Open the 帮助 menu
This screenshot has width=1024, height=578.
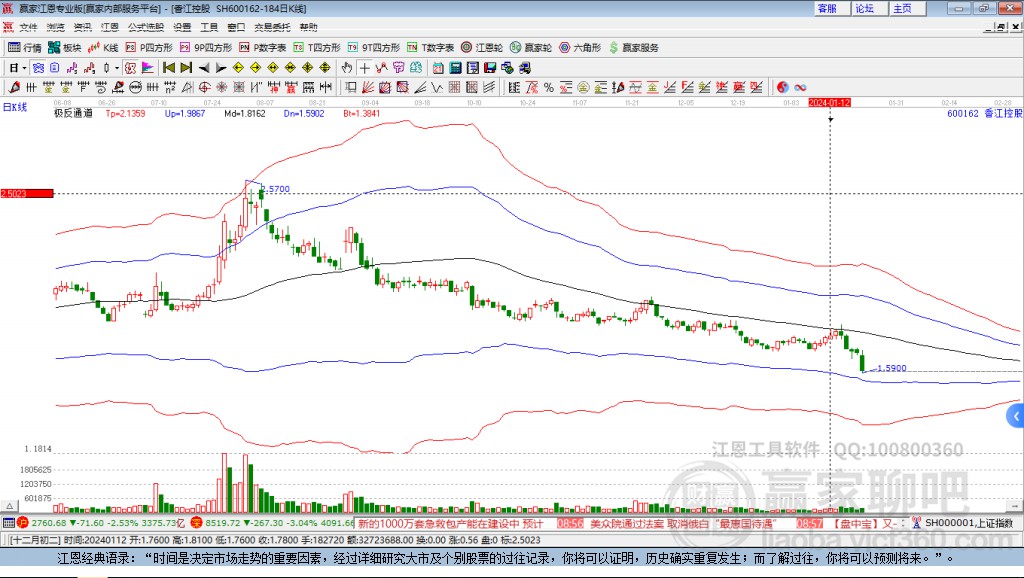(308, 27)
